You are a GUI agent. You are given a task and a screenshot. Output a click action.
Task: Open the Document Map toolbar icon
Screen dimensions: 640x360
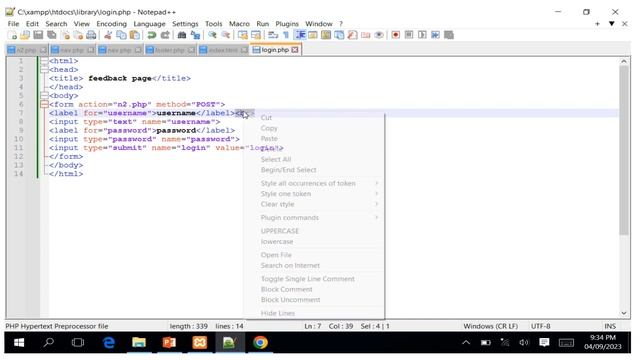326,35
